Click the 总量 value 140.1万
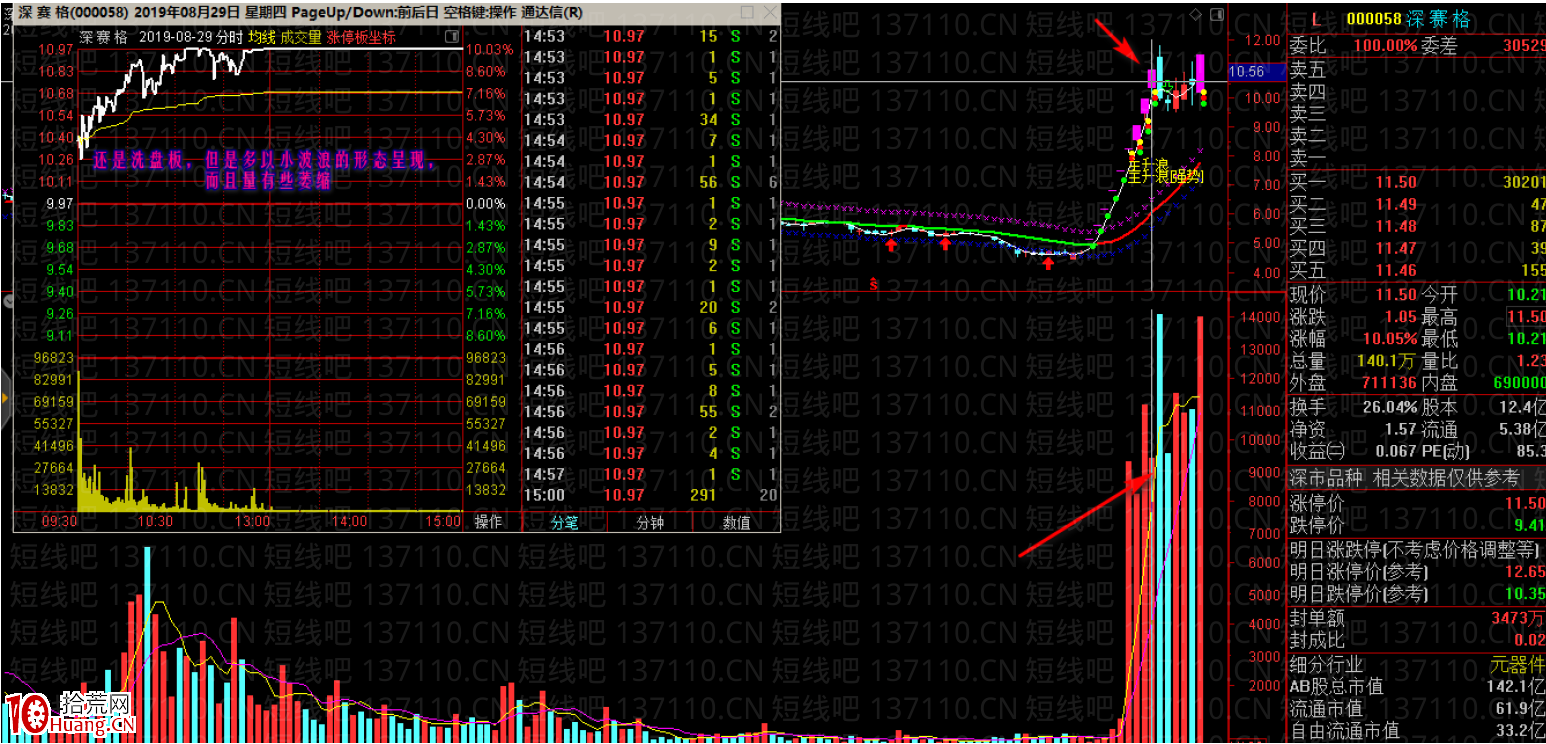The image size is (1546, 744). pyautogui.click(x=1384, y=360)
